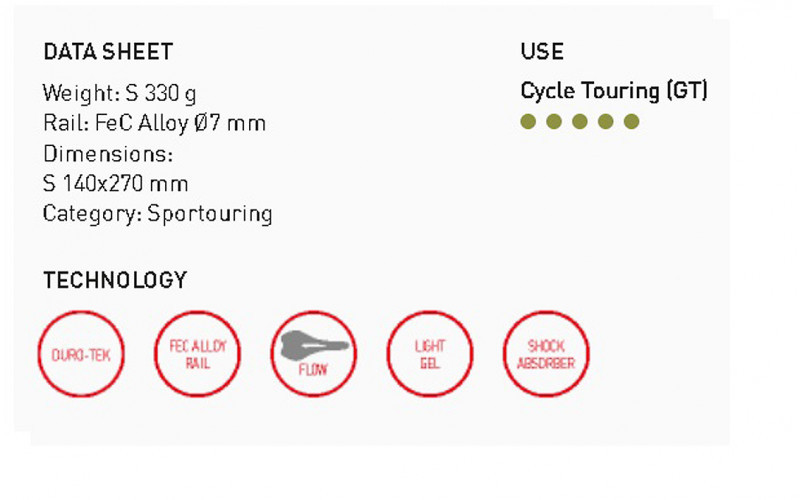Click the Weight S 330 g line
This screenshot has width=800, height=500.
tap(120, 94)
